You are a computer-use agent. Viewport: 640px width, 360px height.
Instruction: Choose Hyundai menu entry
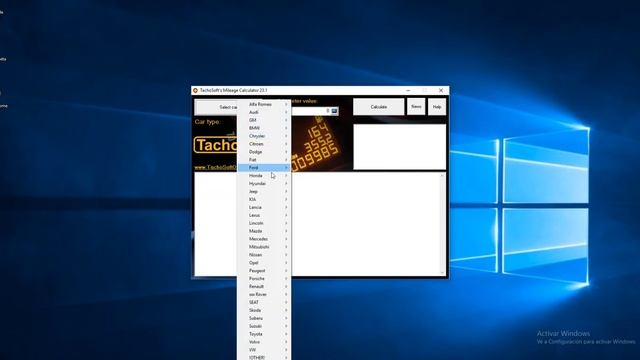click(x=264, y=184)
